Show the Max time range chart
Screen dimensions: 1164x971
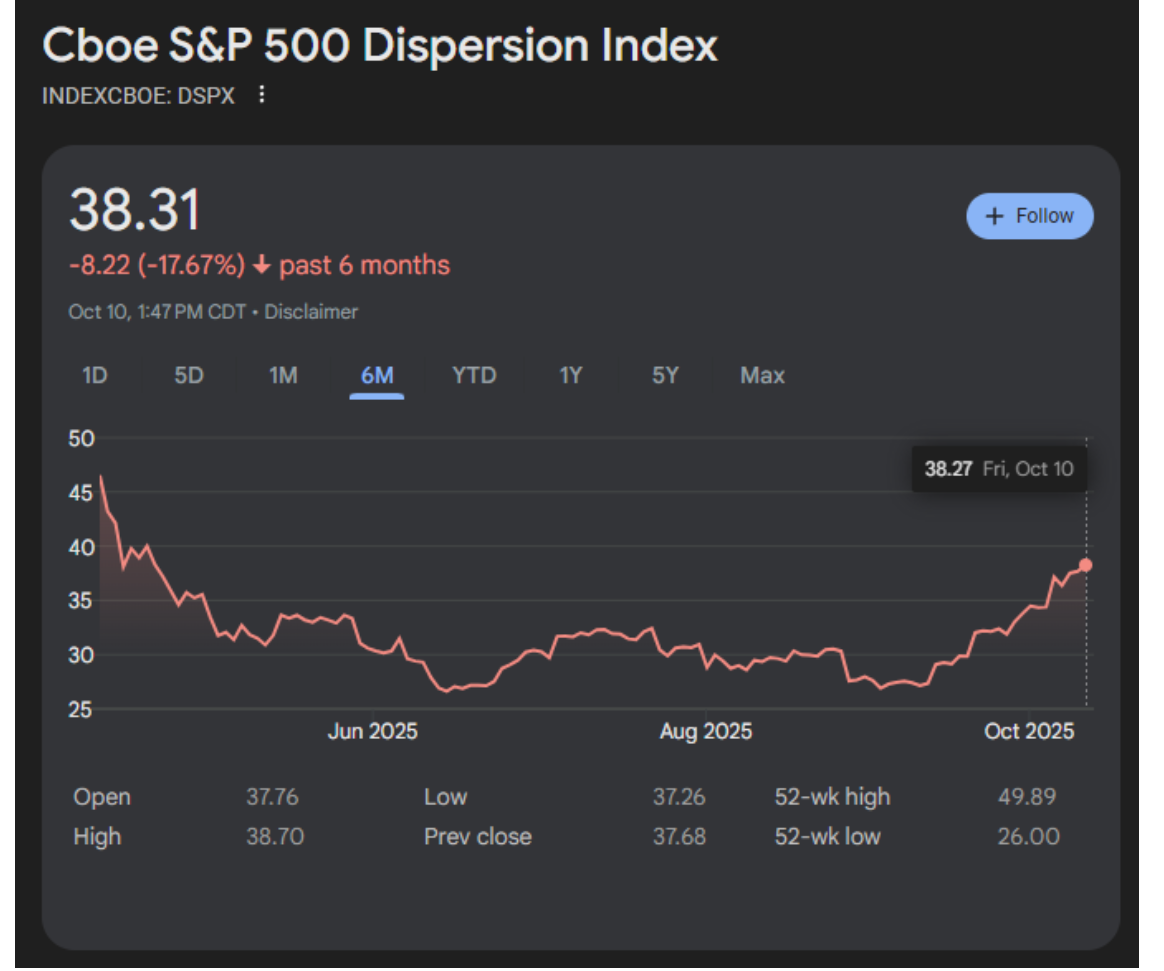tap(762, 376)
